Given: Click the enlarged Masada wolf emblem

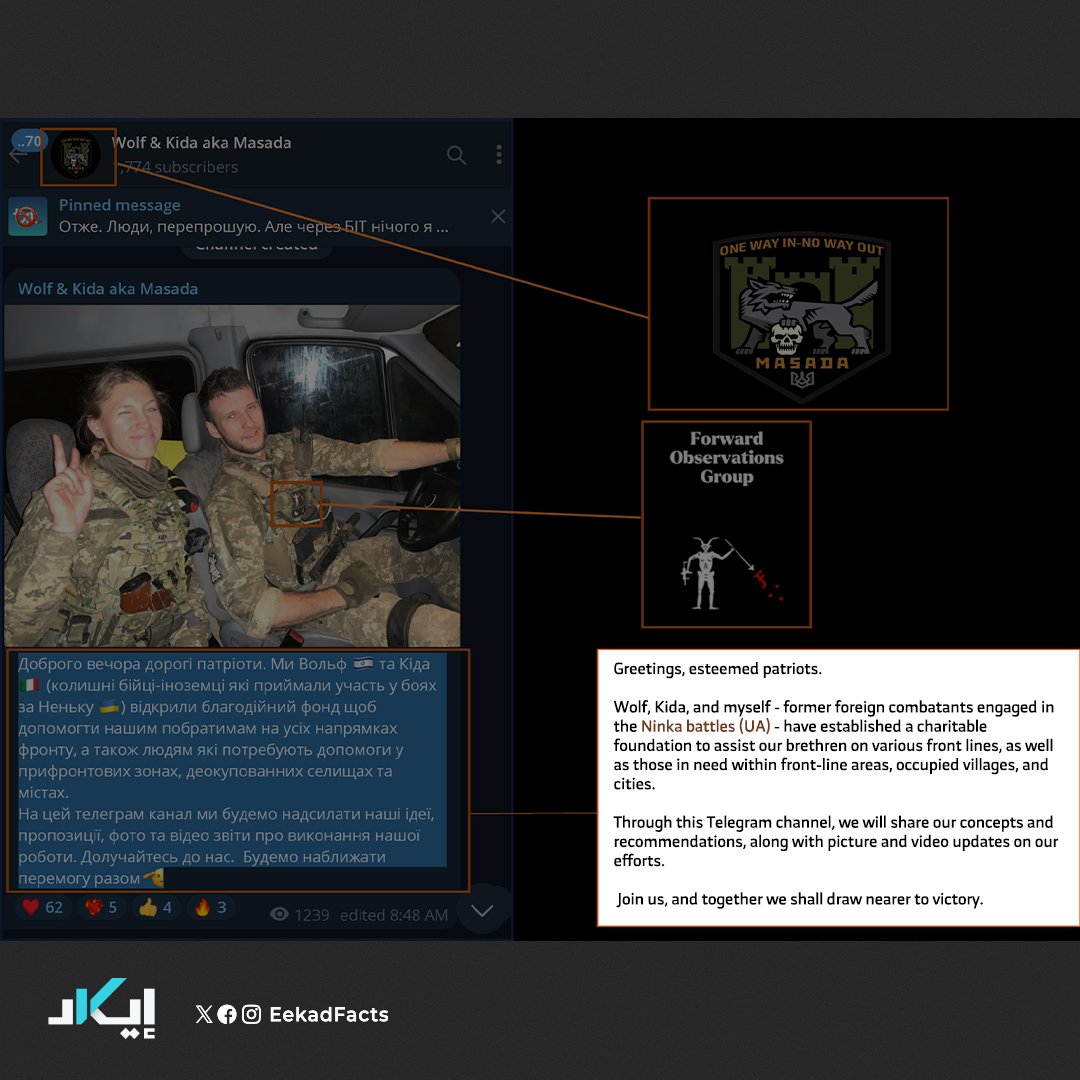Looking at the screenshot, I should 801,316.
